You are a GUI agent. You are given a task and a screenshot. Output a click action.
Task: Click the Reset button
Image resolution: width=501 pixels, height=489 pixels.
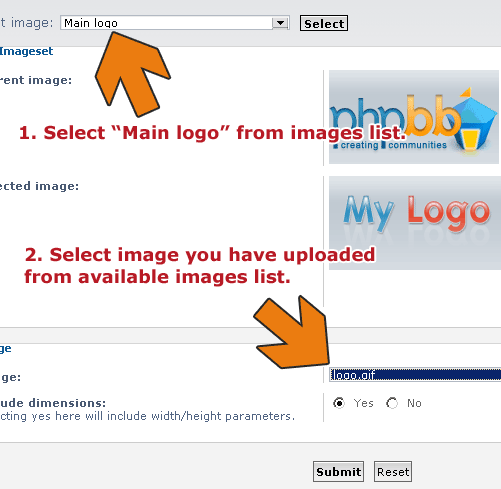click(x=393, y=472)
